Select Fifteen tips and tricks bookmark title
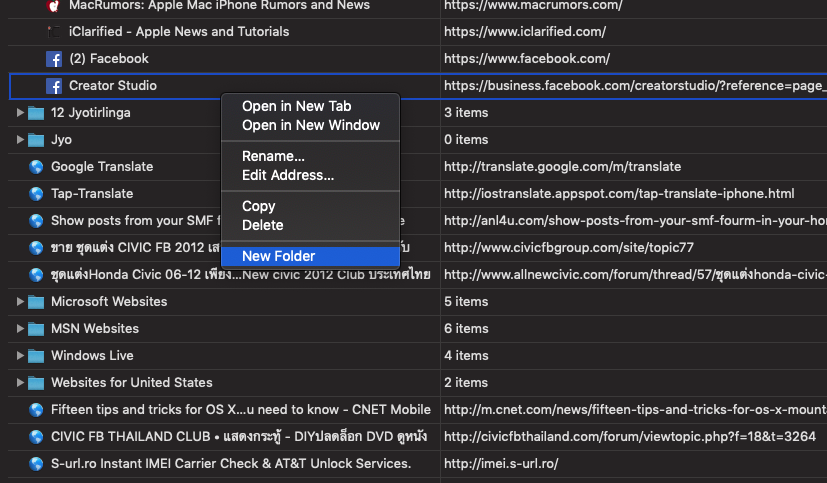Screen dimensions: 827x483 tap(241, 409)
